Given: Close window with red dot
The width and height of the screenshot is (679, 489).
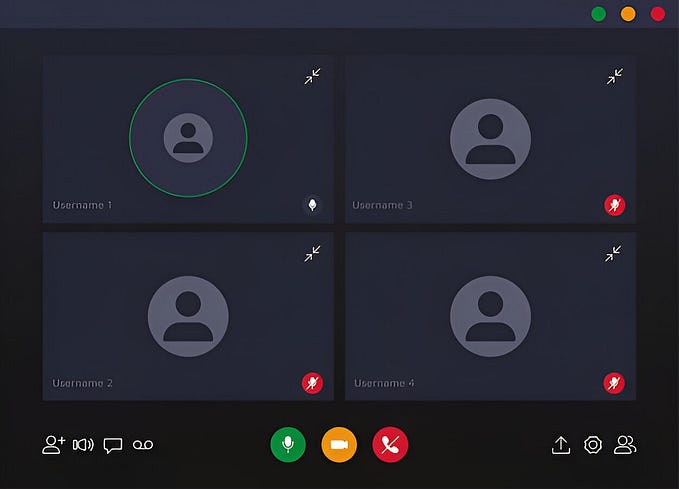Looking at the screenshot, I should click(x=658, y=14).
